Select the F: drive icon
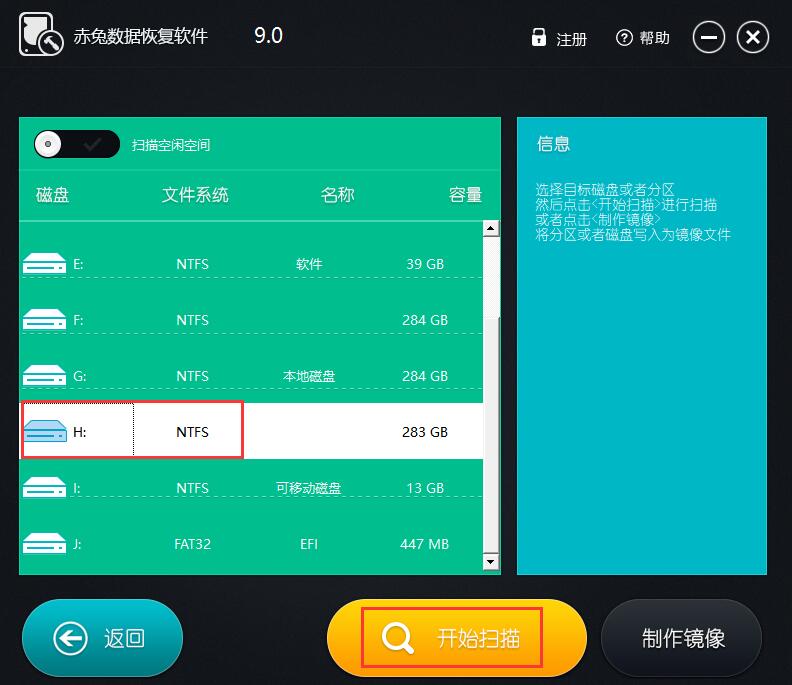Viewport: 792px width, 685px height. 44,319
